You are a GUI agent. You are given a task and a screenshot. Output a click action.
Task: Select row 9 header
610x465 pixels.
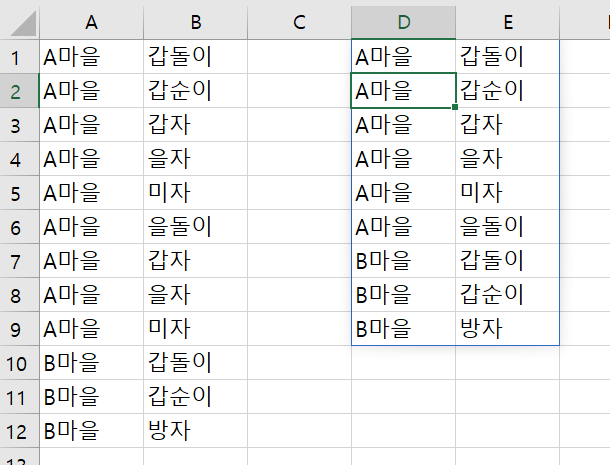(19, 329)
